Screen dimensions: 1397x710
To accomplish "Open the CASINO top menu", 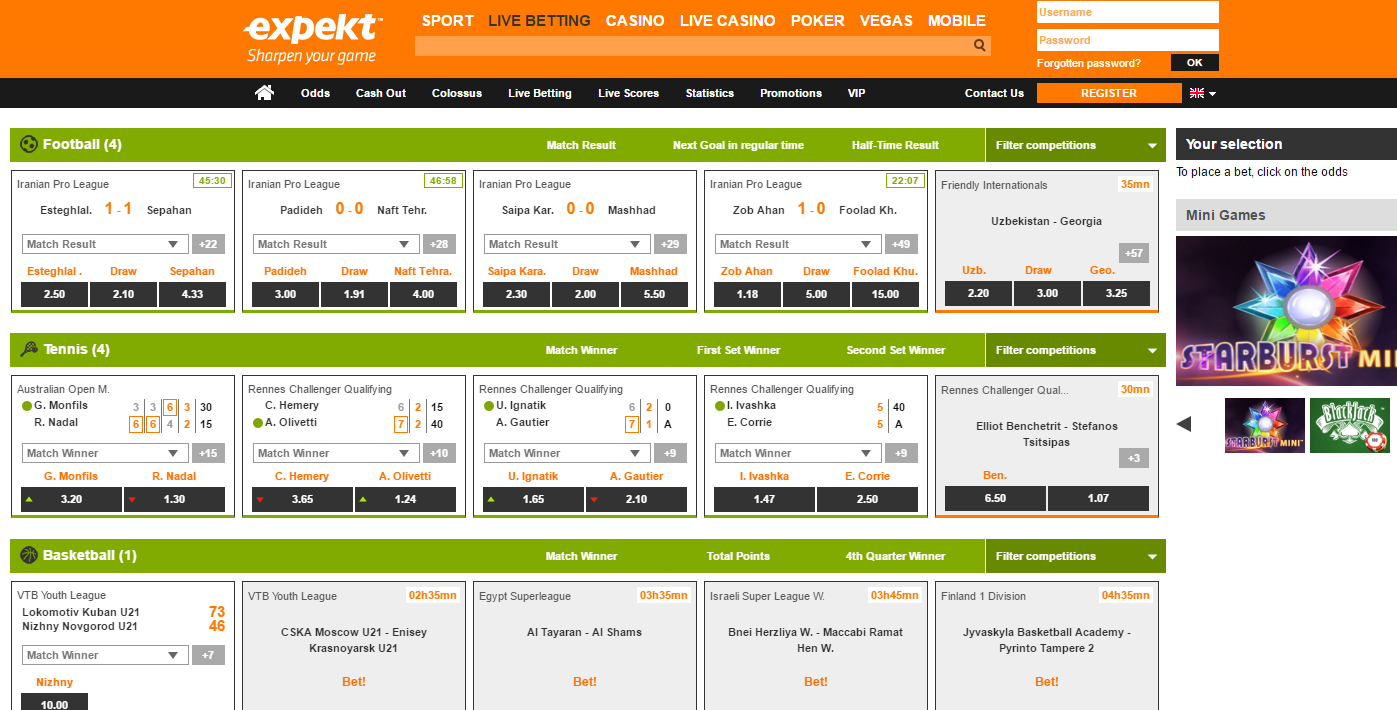I will coord(635,21).
